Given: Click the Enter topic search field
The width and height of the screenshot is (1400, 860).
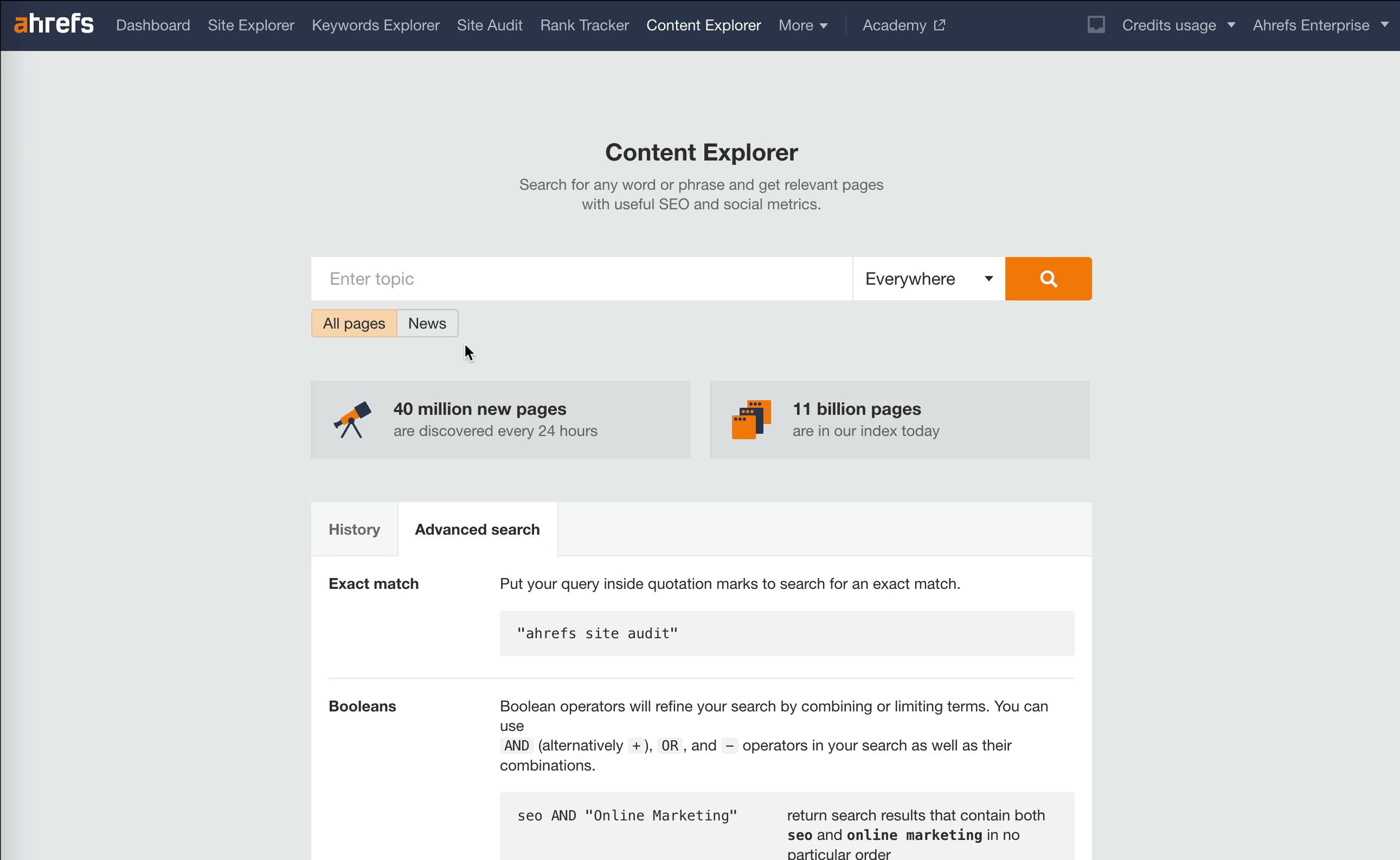Looking at the screenshot, I should point(581,279).
